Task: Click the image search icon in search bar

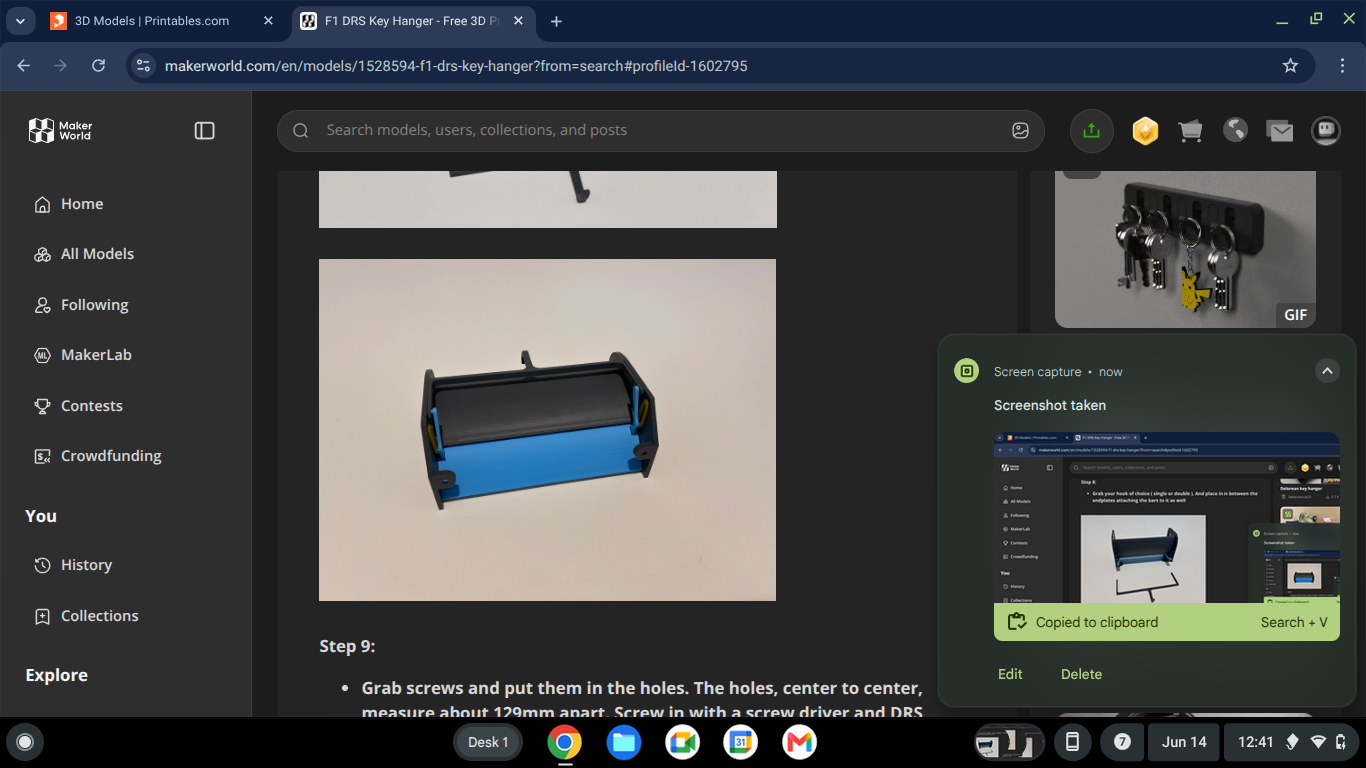Action: point(1020,130)
